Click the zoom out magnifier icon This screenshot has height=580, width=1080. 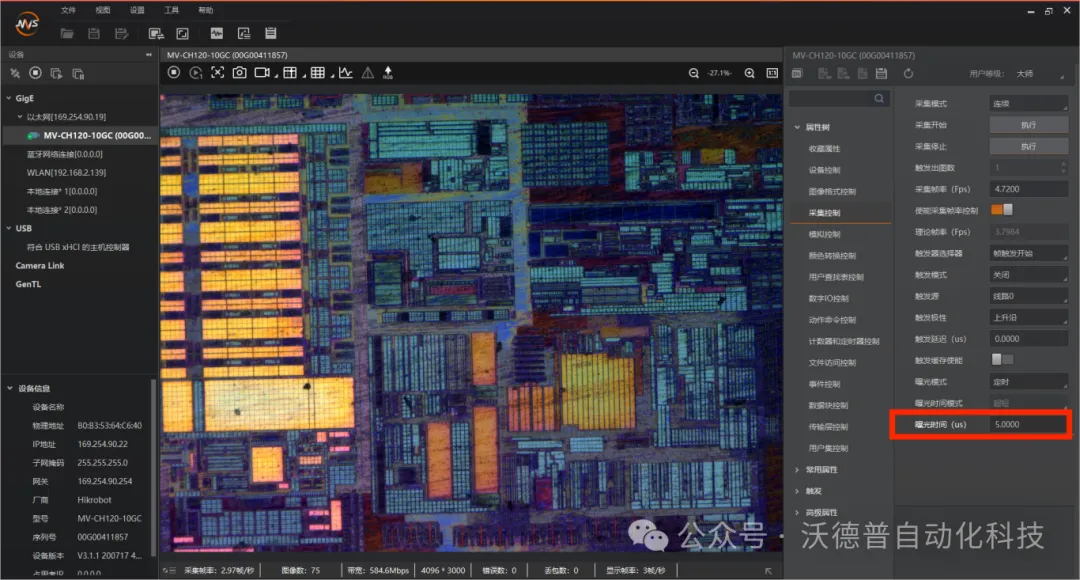click(x=694, y=73)
